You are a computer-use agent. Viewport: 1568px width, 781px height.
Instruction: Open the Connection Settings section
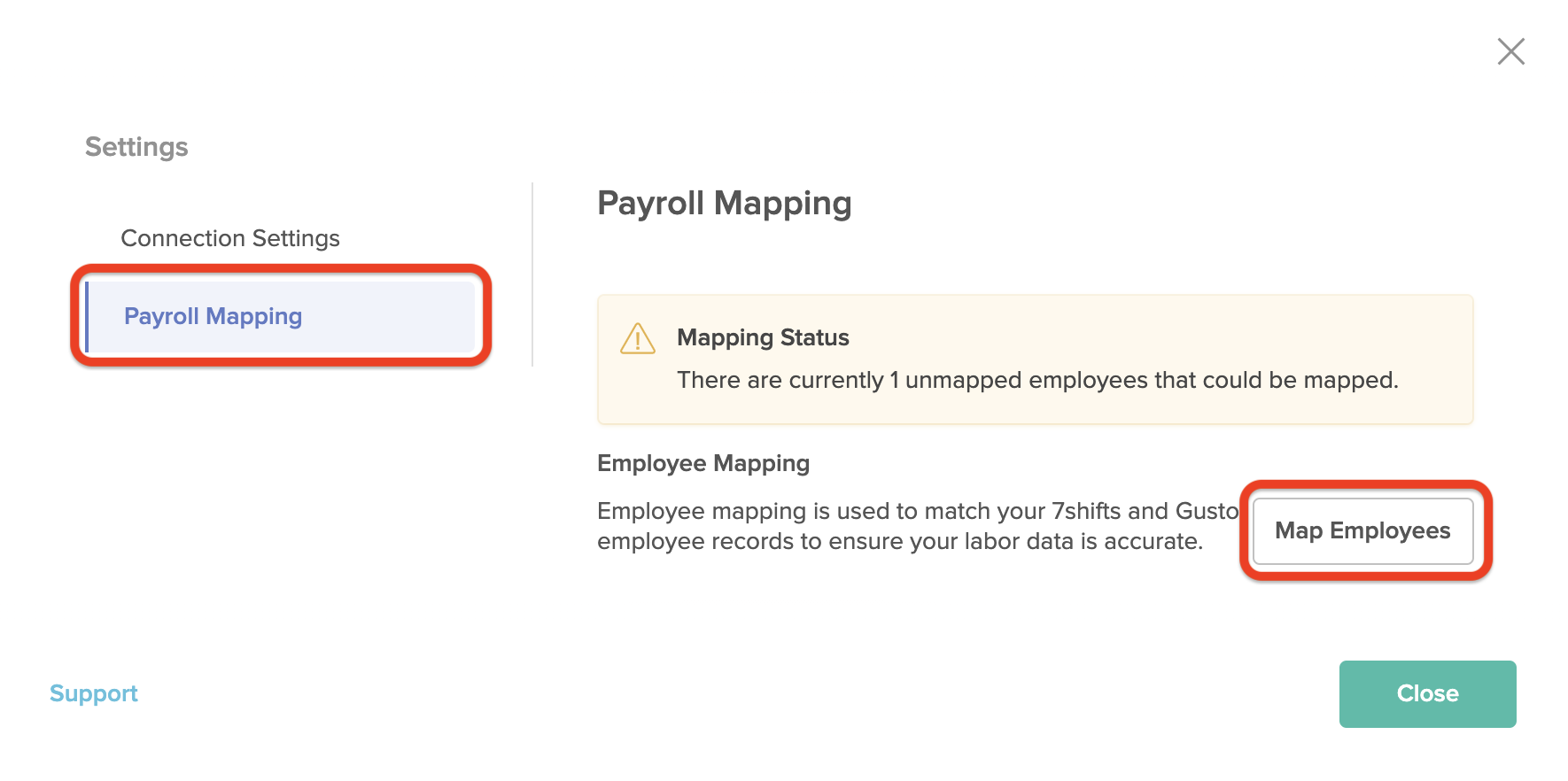click(230, 238)
